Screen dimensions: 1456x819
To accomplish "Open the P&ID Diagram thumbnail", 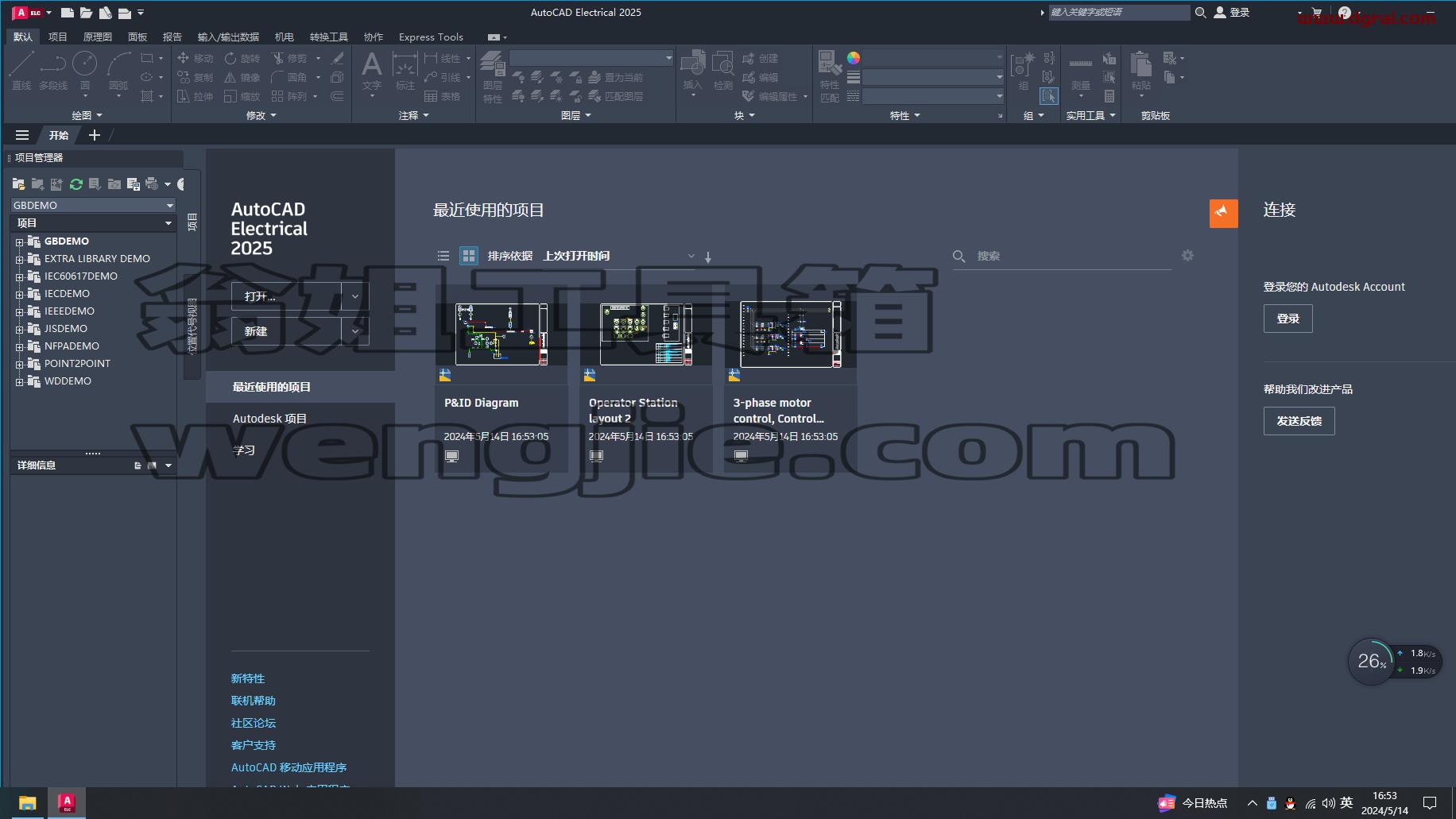I will pos(501,334).
